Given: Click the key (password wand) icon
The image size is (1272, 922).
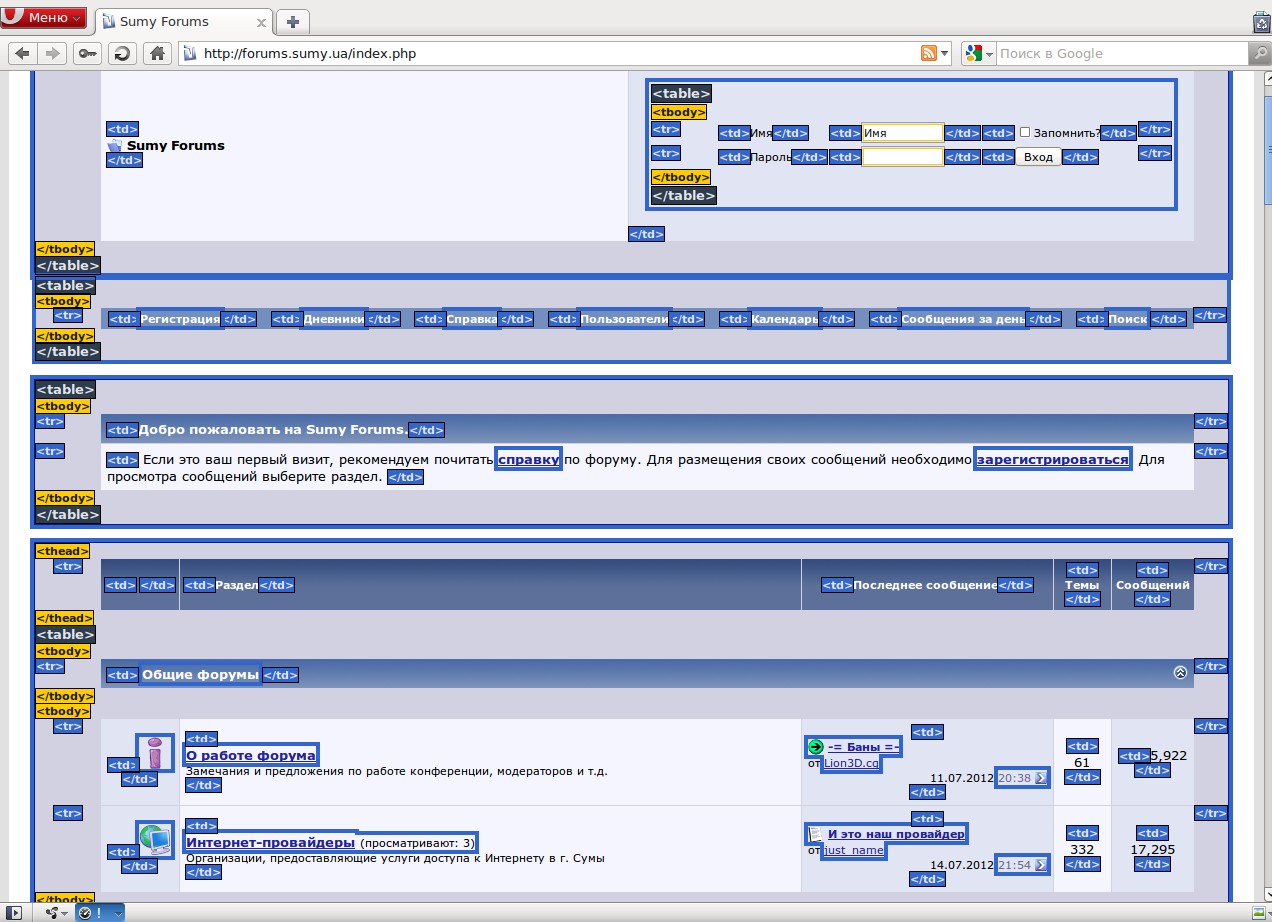Looking at the screenshot, I should [88, 54].
